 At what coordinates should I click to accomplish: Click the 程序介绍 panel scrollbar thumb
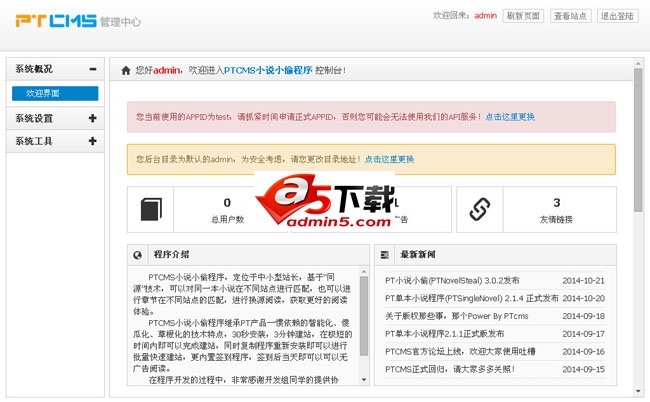[x=364, y=316]
